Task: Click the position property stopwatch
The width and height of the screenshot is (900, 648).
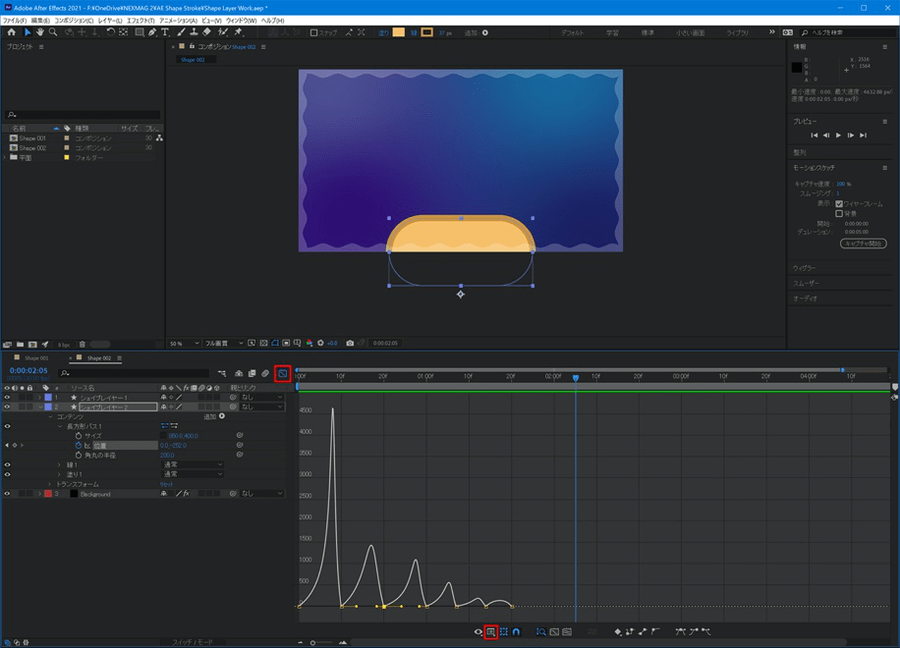Action: 78,445
